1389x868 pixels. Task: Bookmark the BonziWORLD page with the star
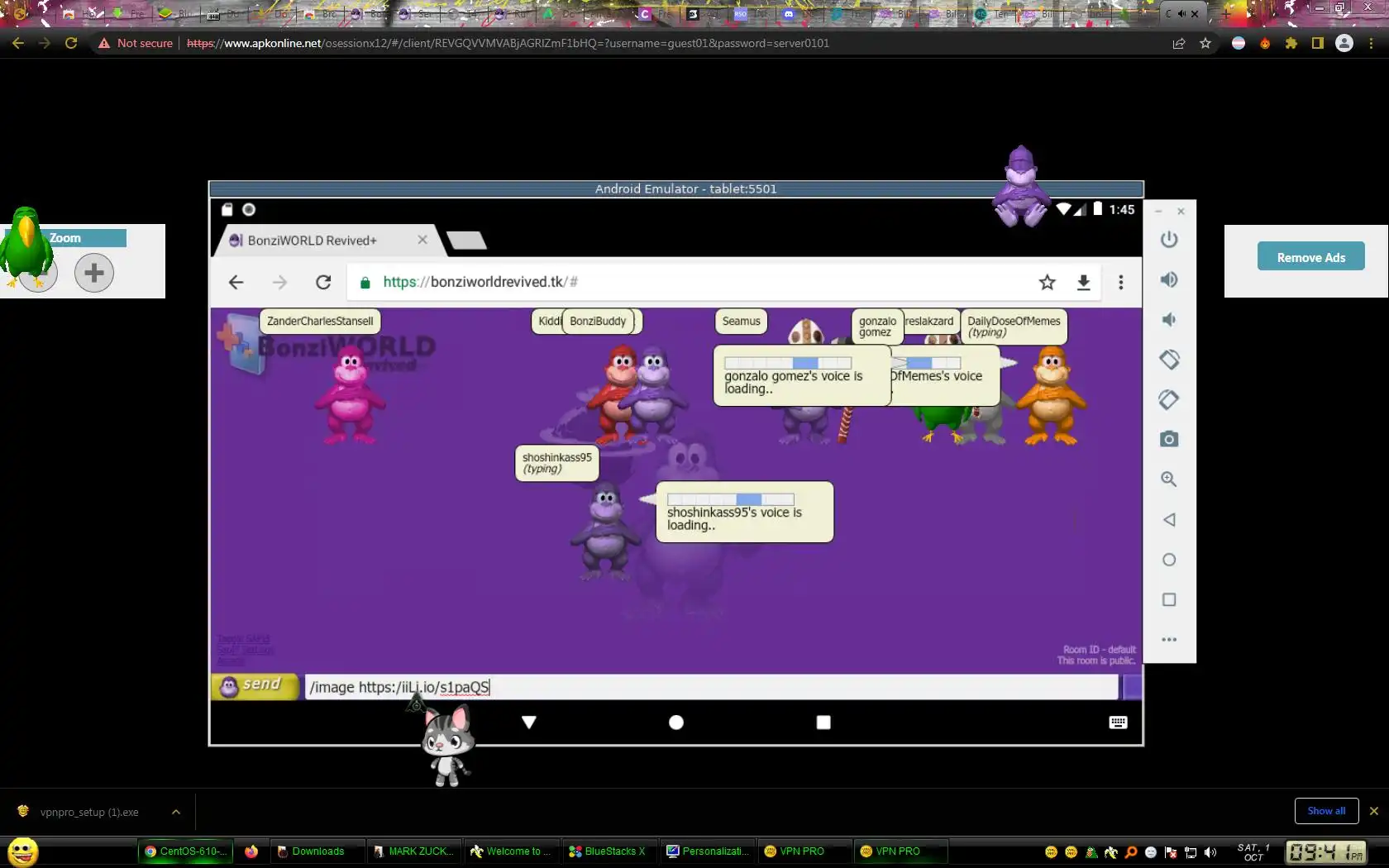pos(1048,283)
